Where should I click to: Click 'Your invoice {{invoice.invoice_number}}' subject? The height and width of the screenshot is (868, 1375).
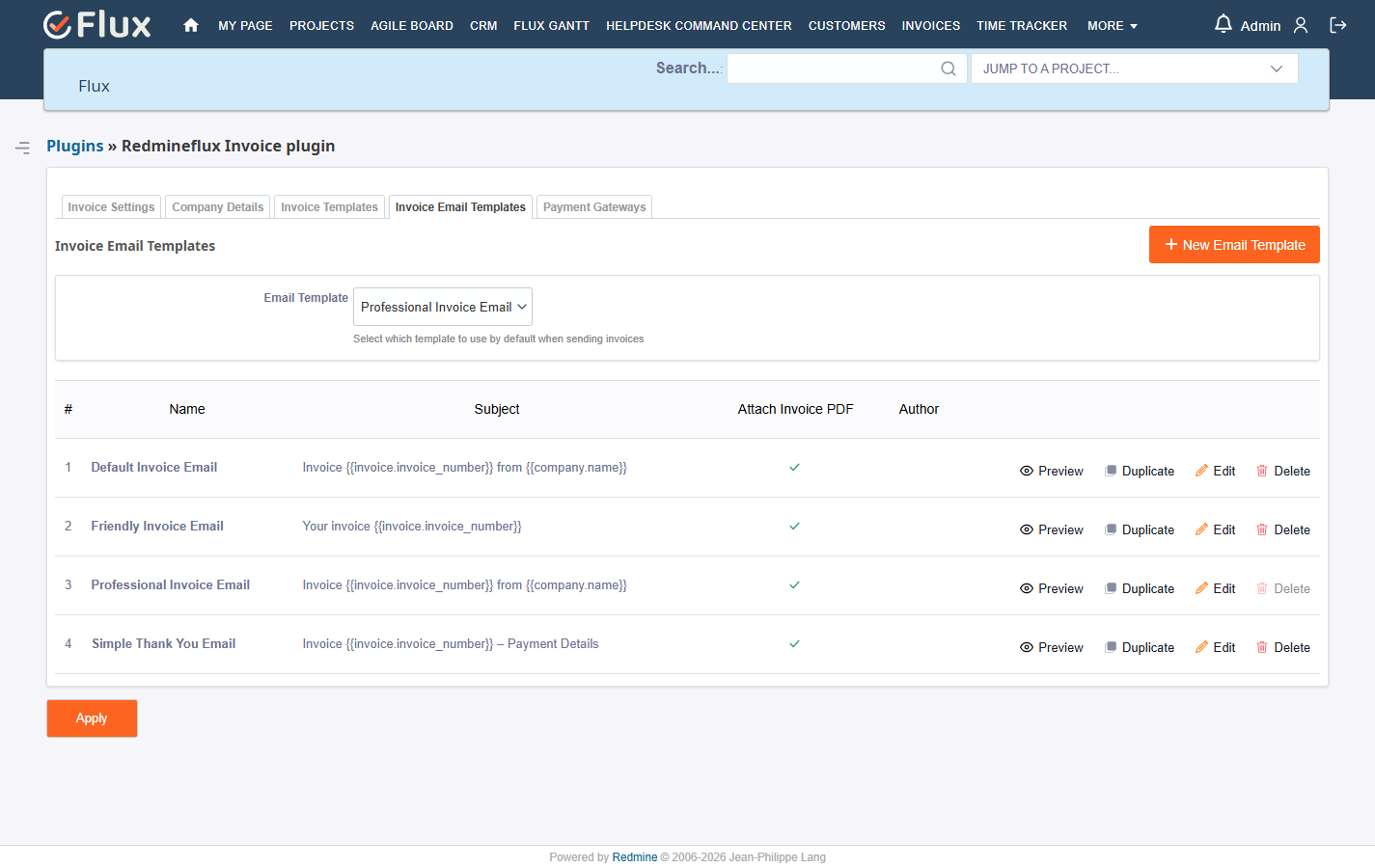[x=412, y=526]
